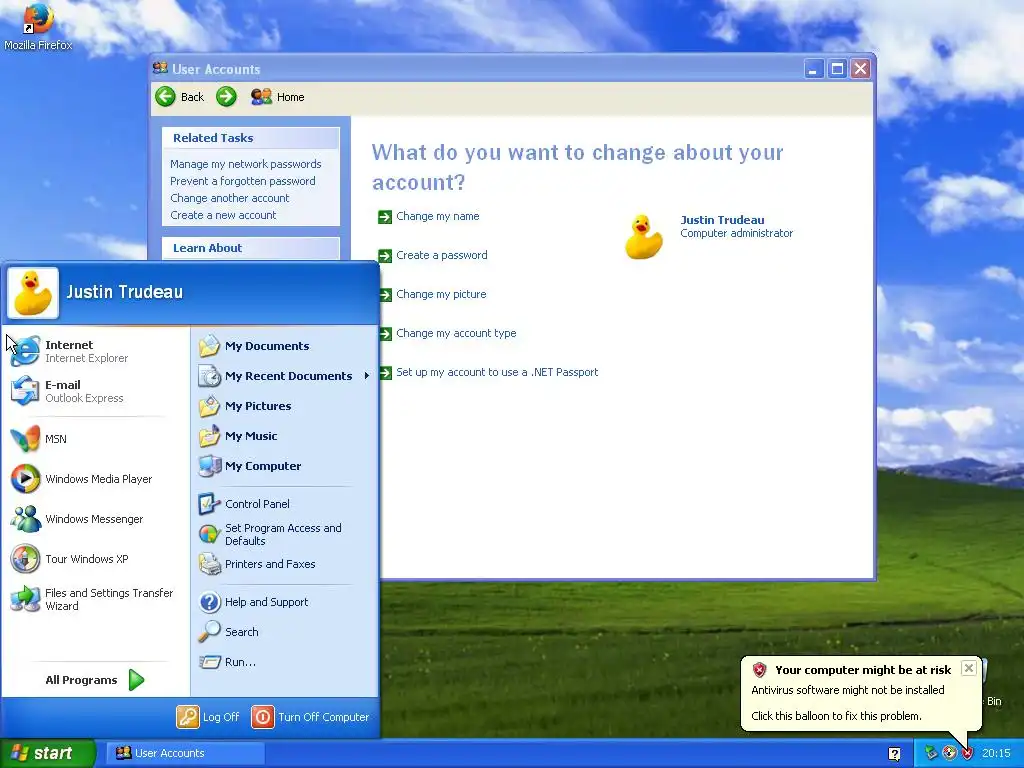Open the start button menu
This screenshot has height=768, width=1024.
coord(48,753)
